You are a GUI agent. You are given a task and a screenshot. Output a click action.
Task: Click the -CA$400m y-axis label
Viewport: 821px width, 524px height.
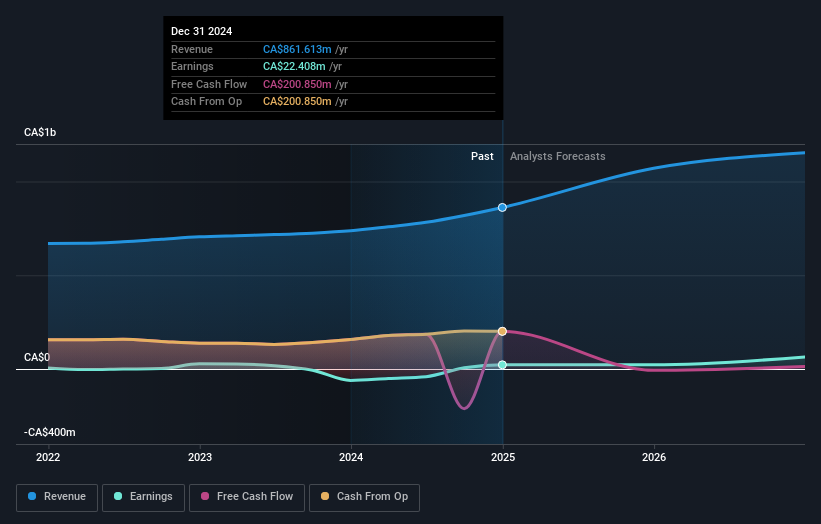pos(50,432)
